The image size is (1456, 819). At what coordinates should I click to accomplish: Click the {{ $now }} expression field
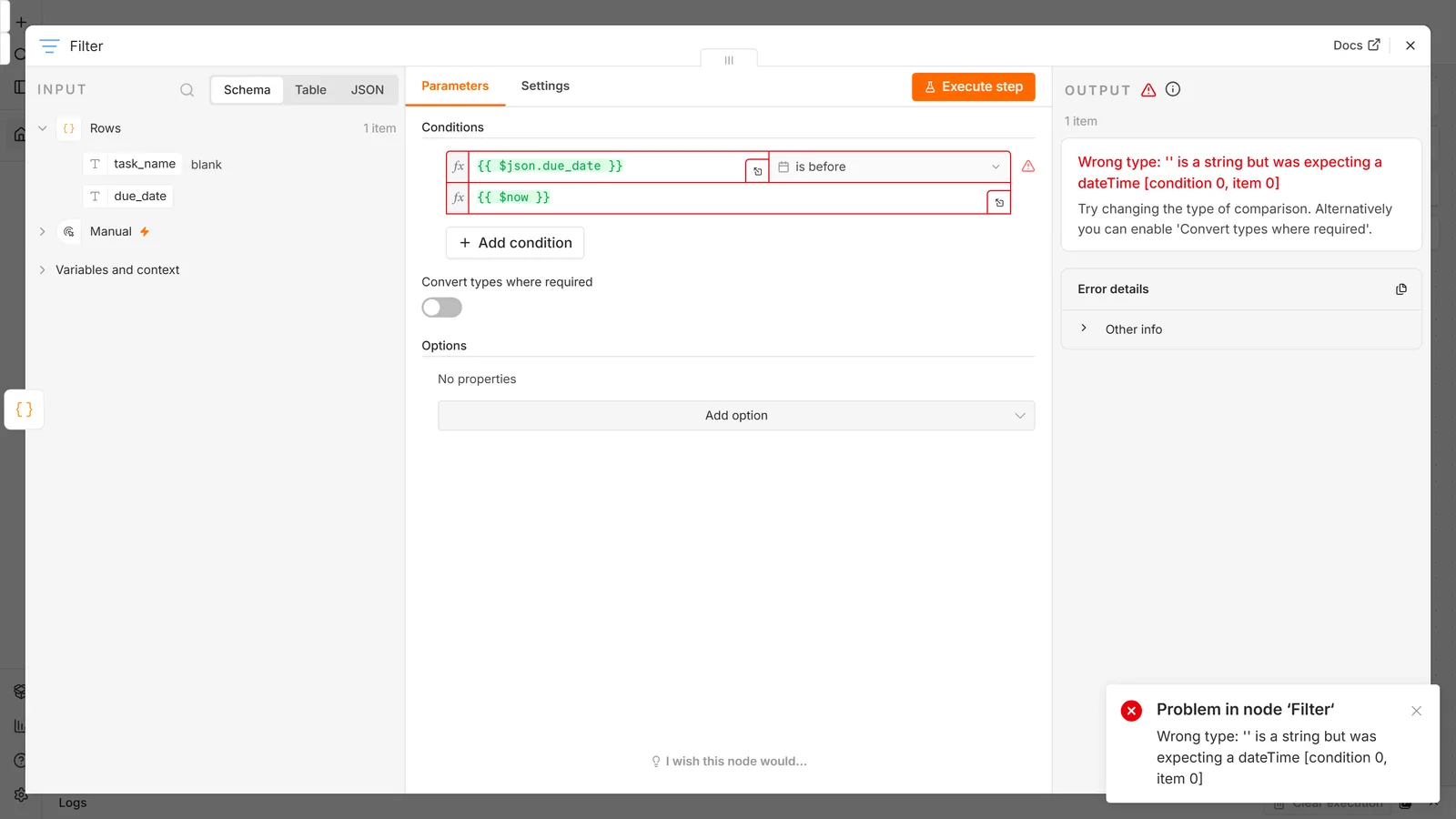pyautogui.click(x=728, y=197)
